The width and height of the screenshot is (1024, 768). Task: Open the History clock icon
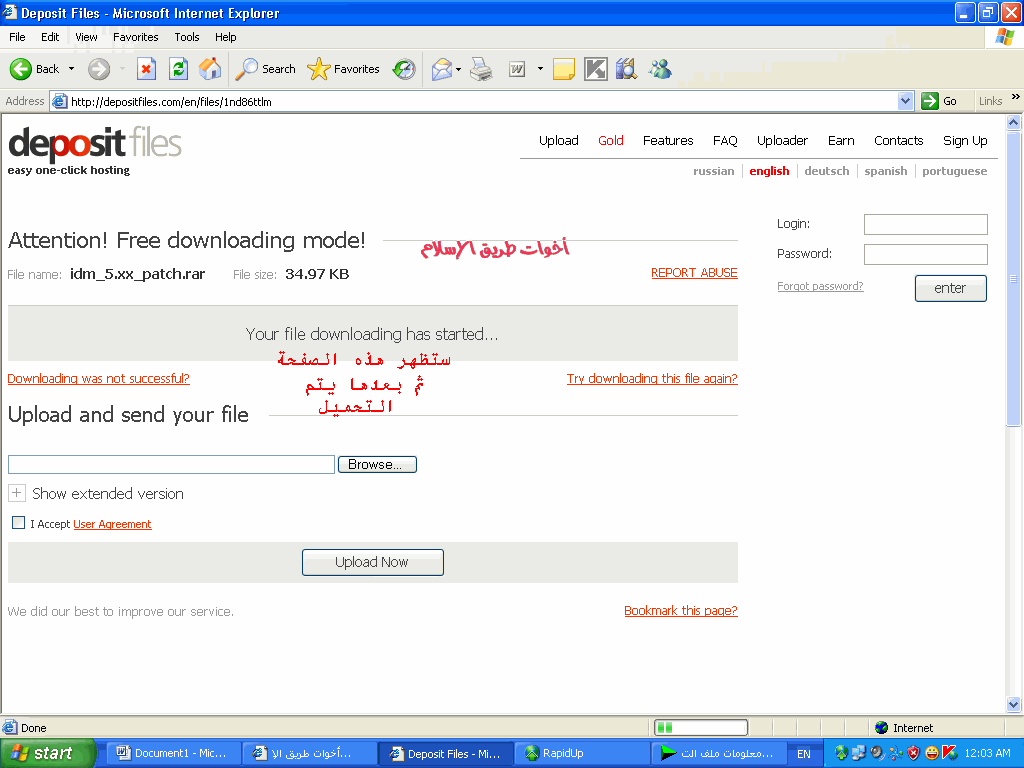point(404,69)
